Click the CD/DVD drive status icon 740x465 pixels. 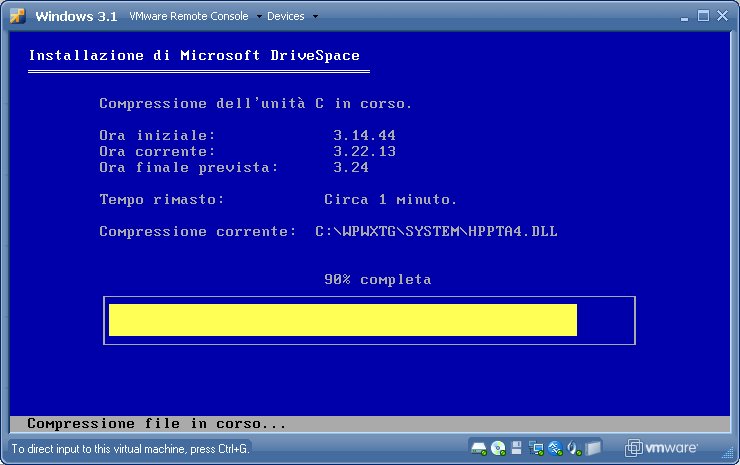pyautogui.click(x=498, y=448)
